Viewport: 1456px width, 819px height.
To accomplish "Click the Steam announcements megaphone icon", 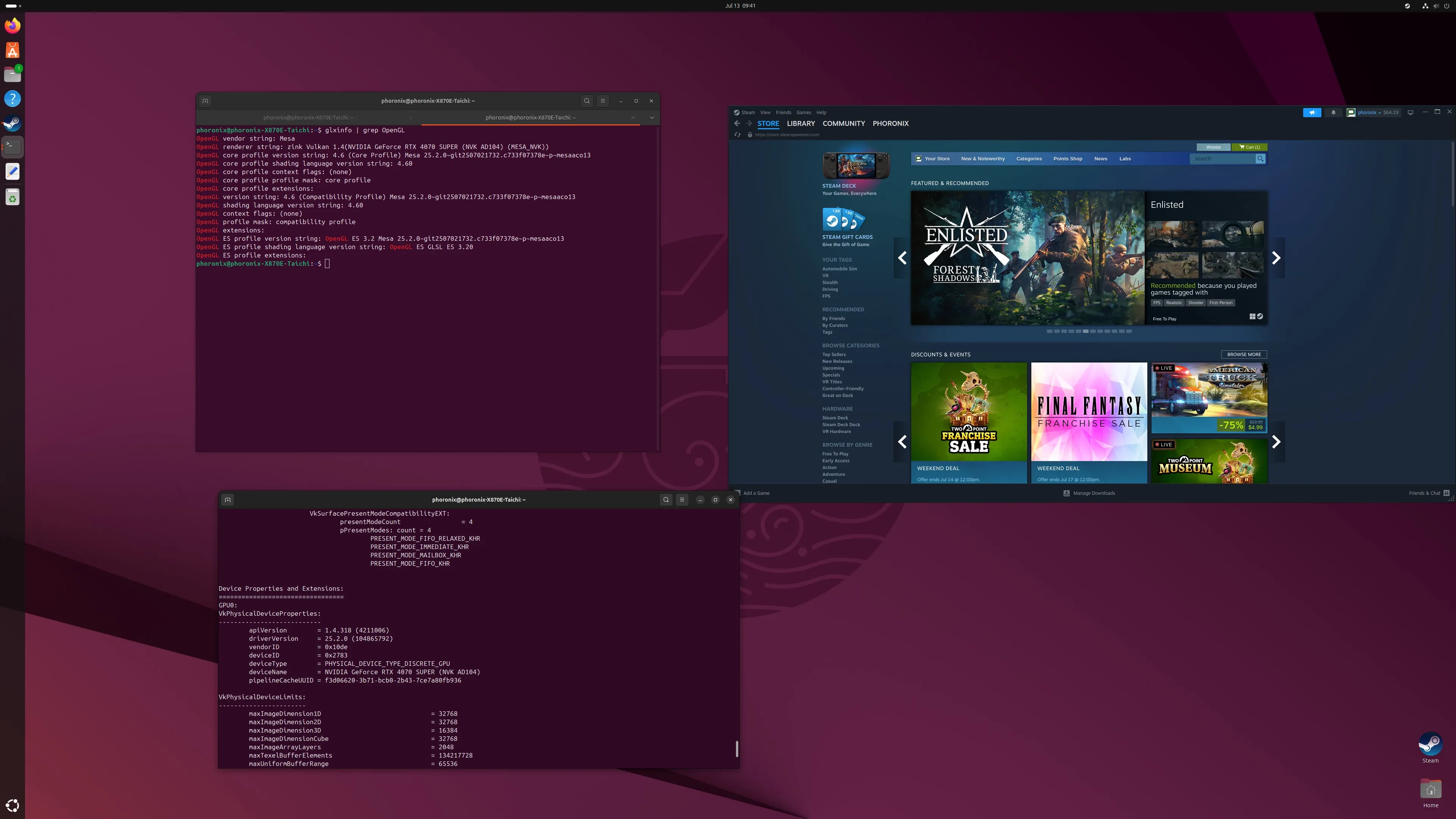I will coord(1312,113).
